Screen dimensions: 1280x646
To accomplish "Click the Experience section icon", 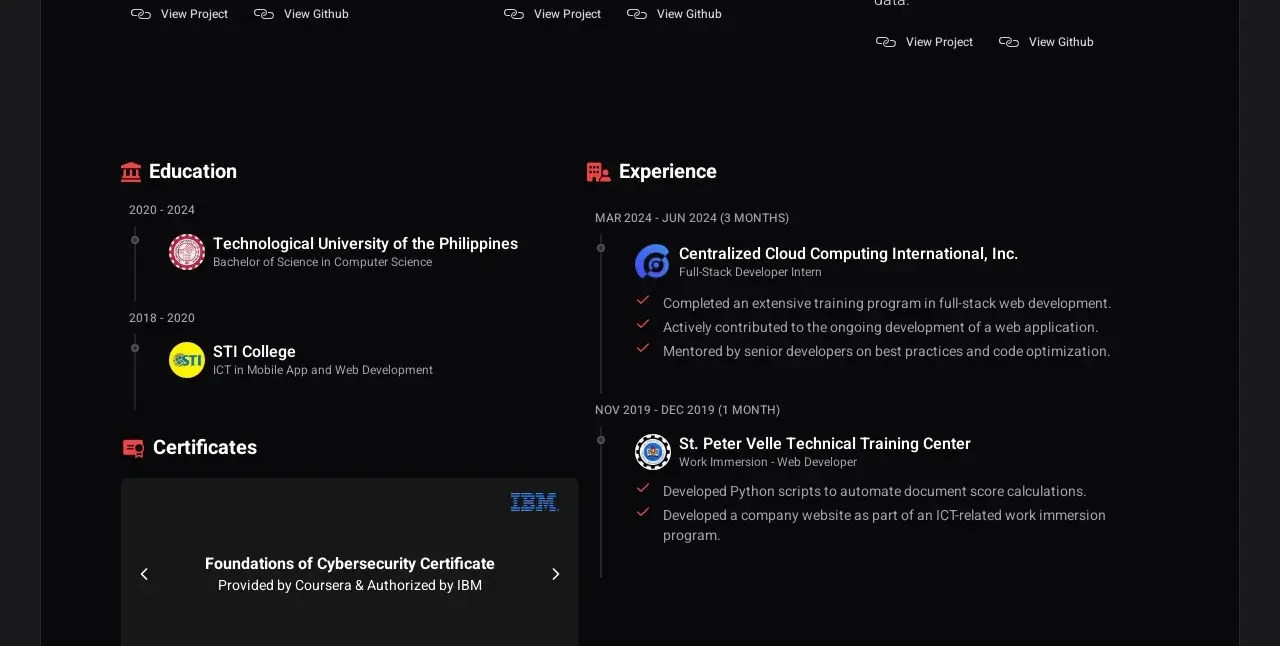I will coord(598,172).
